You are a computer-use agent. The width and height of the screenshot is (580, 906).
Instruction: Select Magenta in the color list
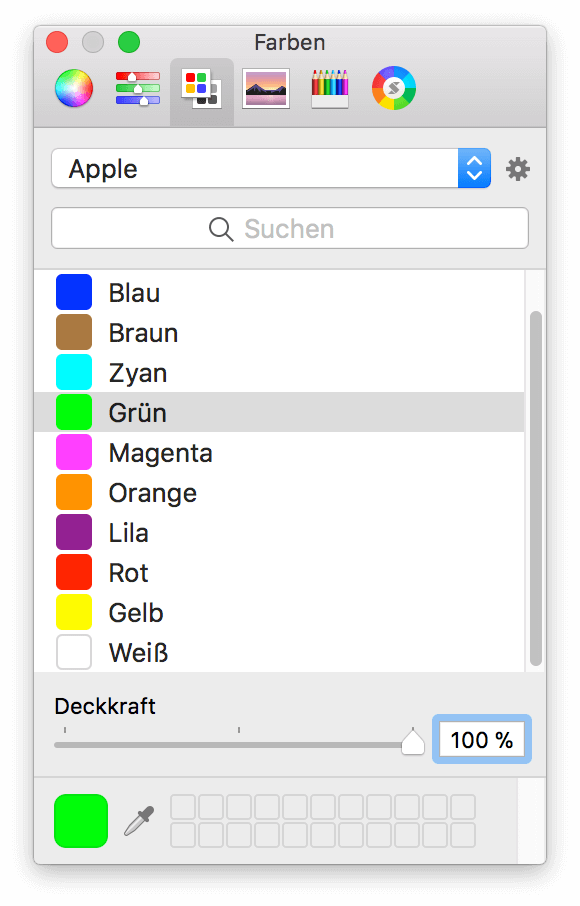point(279,452)
